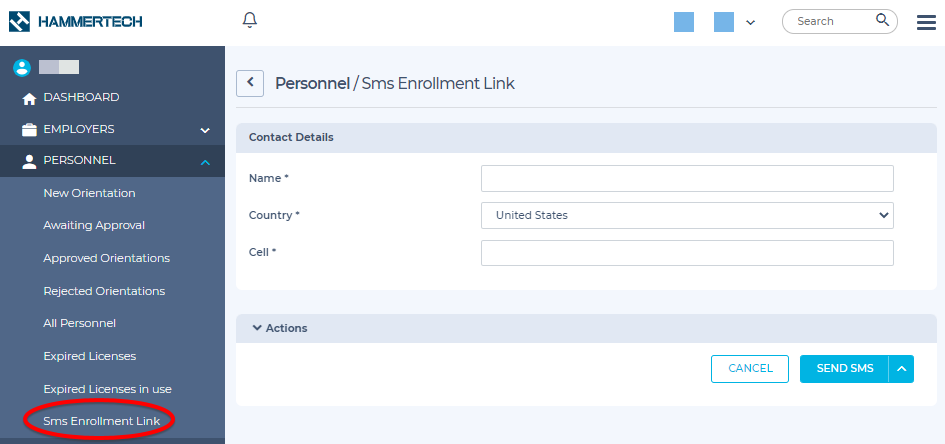
Task: Open the hamburger menu icon
Action: [x=926, y=22]
